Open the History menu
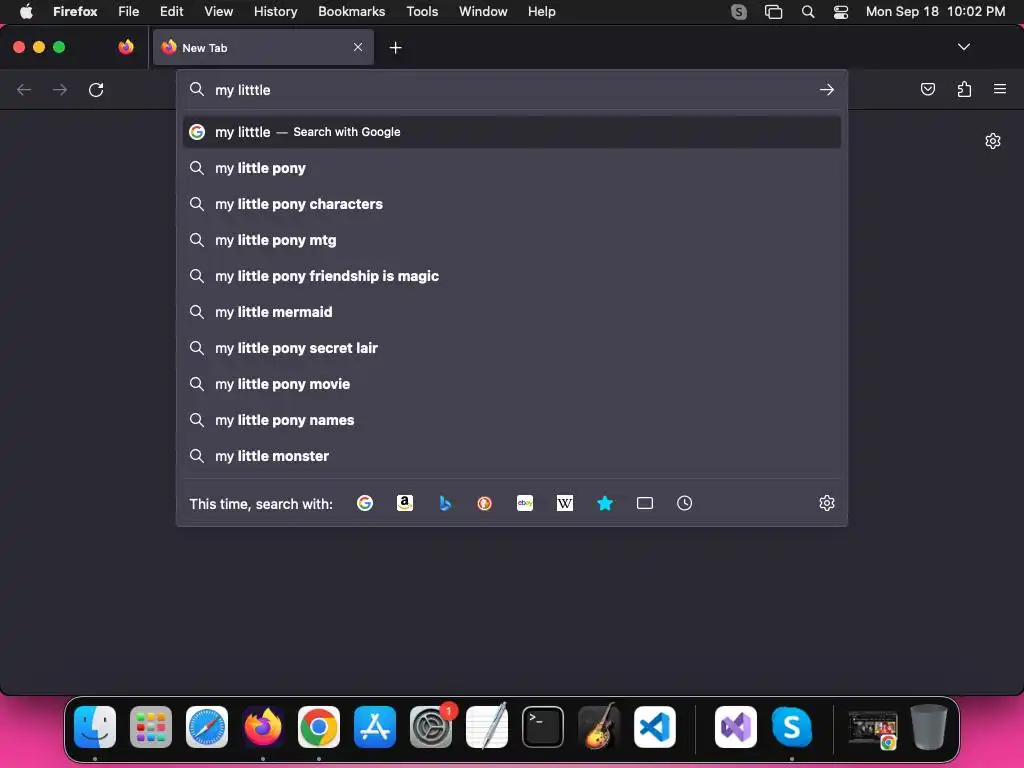Screen dimensions: 1024x768 [275, 11]
